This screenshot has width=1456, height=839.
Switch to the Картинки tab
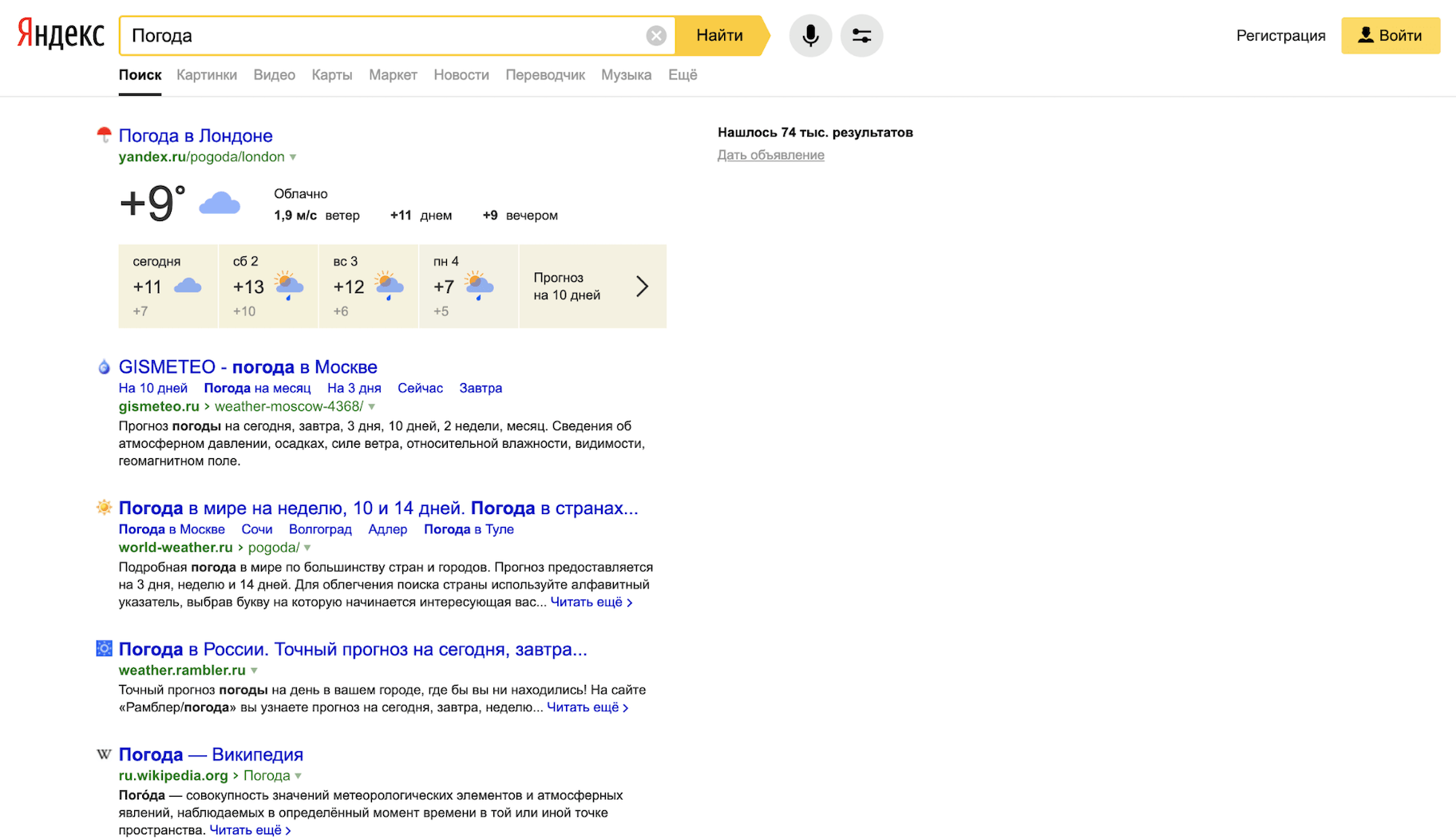[207, 75]
